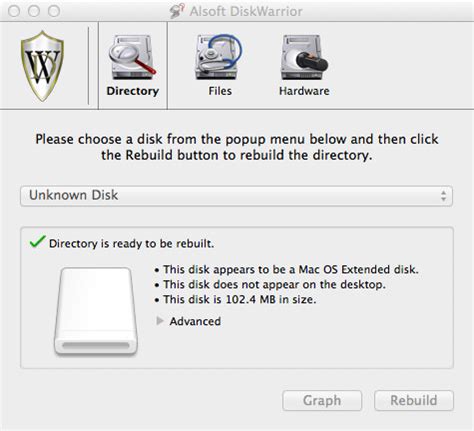Select the Directory magnifier disk icon

[x=132, y=57]
